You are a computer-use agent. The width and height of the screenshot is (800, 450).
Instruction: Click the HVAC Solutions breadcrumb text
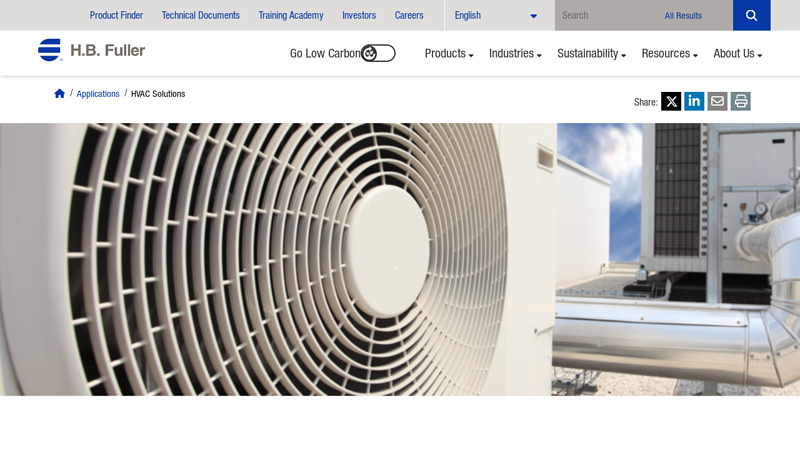click(158, 94)
